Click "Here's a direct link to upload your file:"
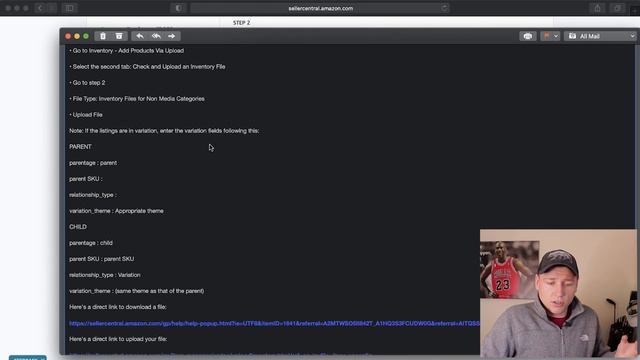The image size is (640, 360). pos(118,339)
